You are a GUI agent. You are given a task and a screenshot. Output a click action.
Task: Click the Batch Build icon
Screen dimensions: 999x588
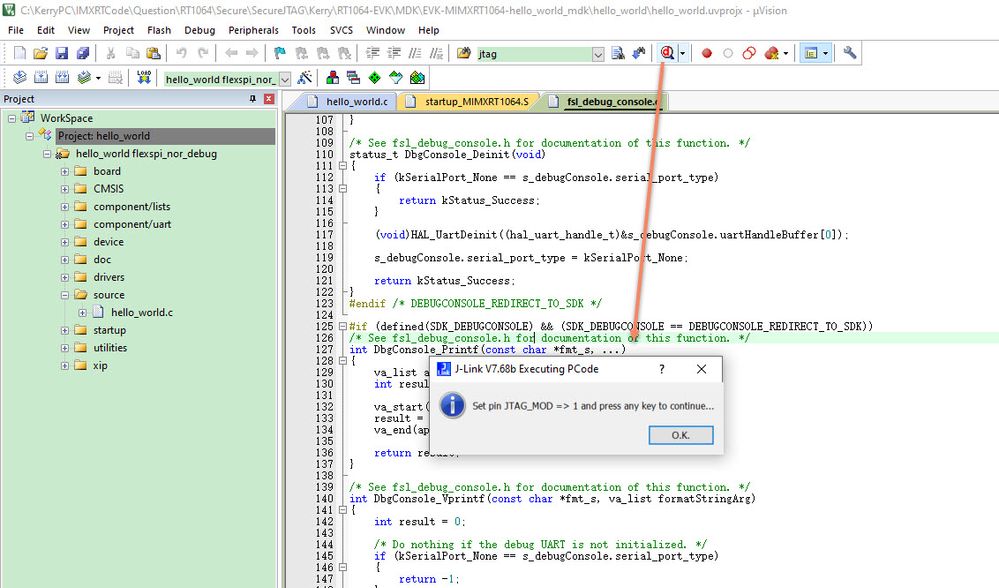tap(83, 78)
